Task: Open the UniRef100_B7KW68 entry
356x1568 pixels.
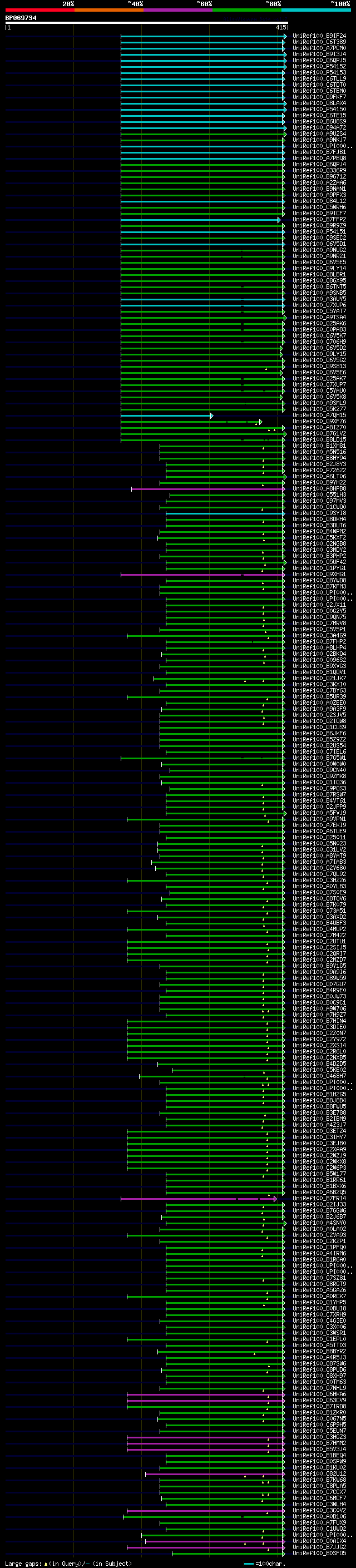Action: (319, 1480)
